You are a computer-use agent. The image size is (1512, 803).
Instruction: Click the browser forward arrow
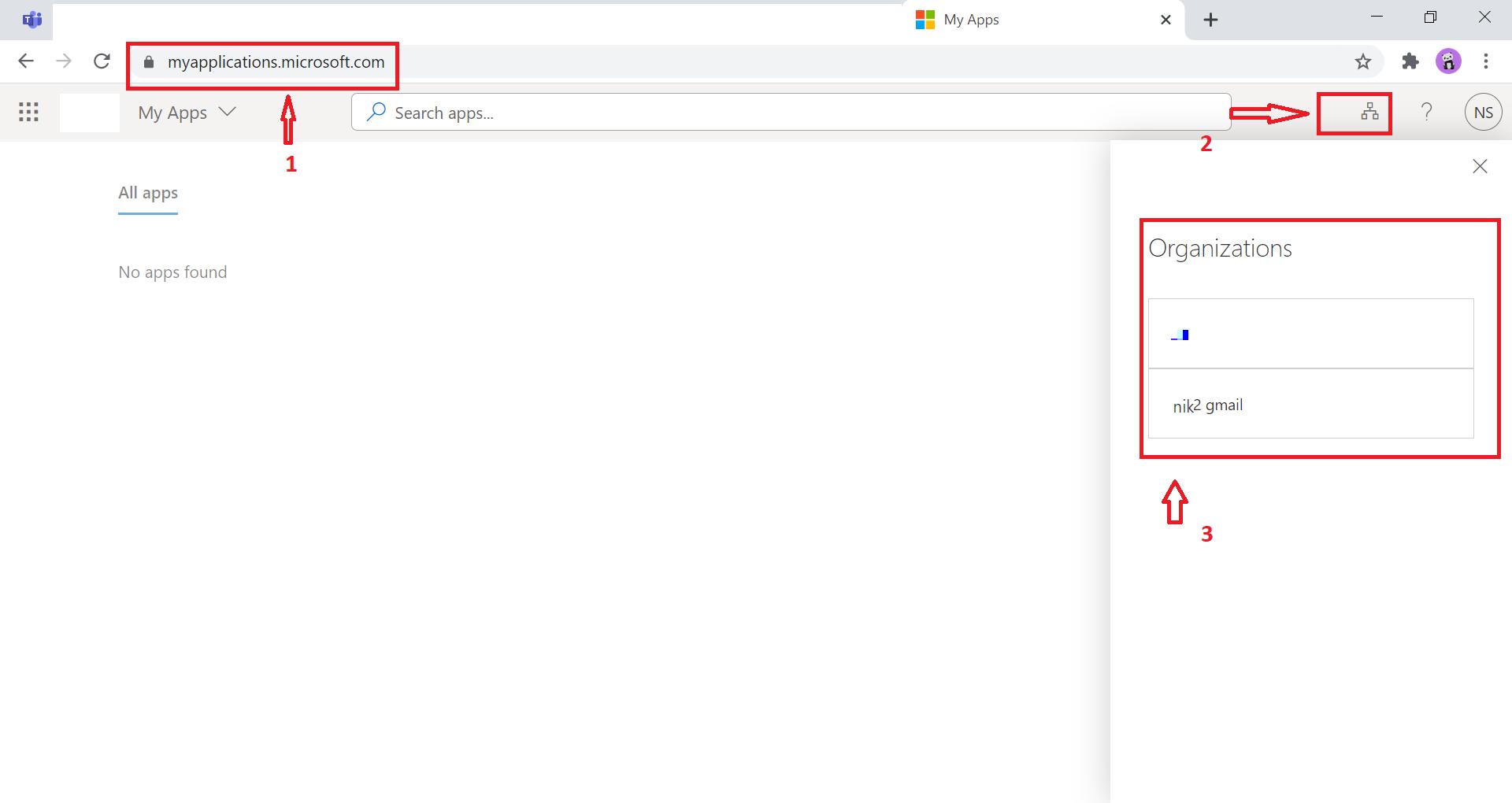tap(64, 61)
